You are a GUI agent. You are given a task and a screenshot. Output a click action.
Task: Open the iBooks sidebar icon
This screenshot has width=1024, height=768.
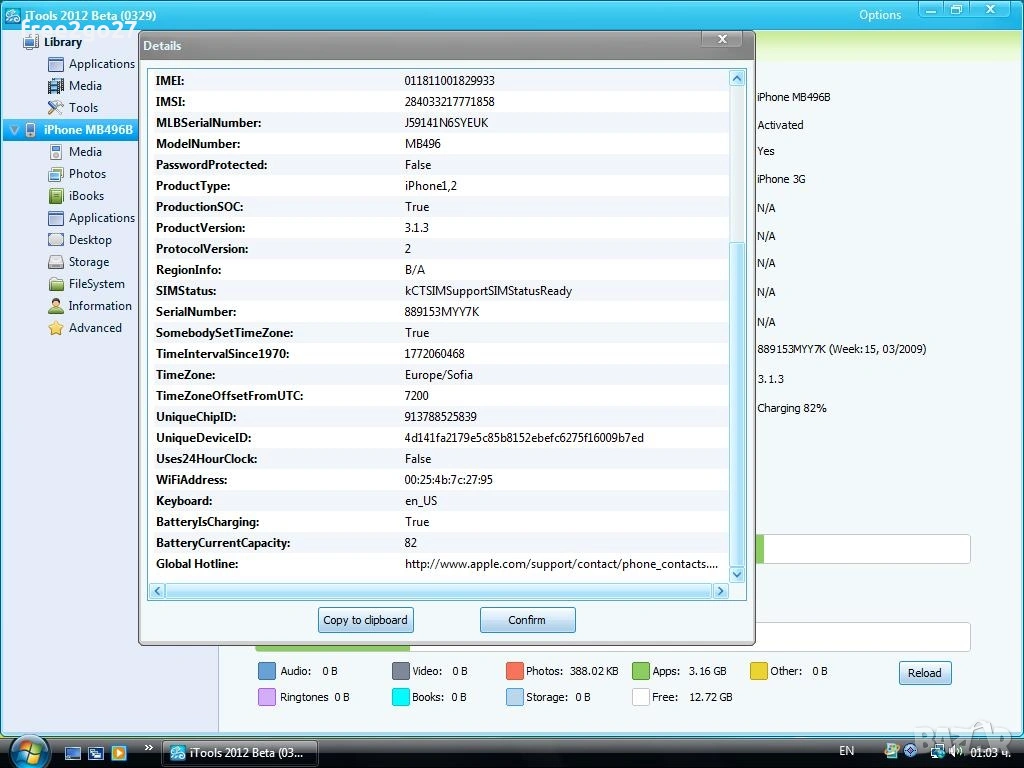56,196
